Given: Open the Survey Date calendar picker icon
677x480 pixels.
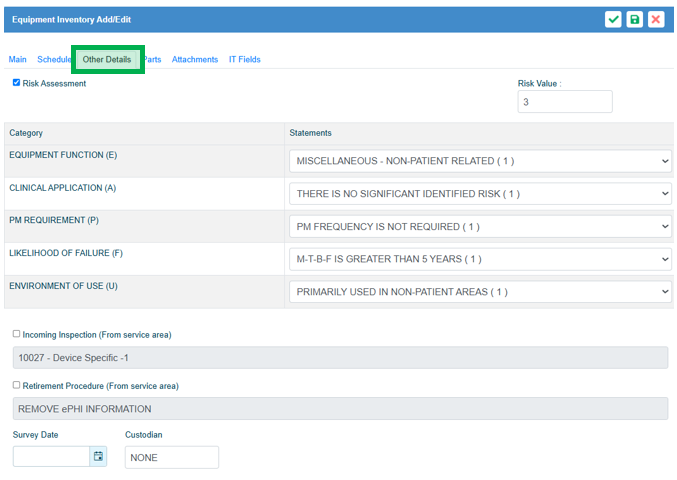Looking at the screenshot, I should 98,457.
